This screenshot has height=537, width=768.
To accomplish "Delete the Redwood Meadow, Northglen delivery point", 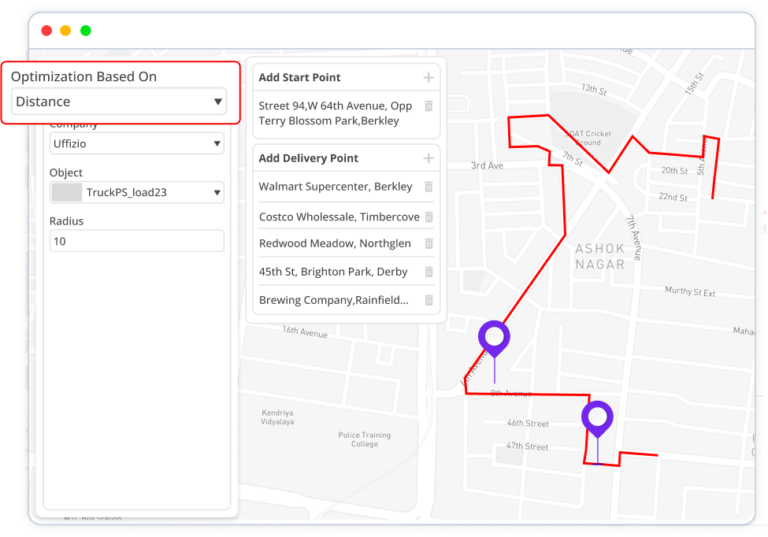I will coord(429,243).
